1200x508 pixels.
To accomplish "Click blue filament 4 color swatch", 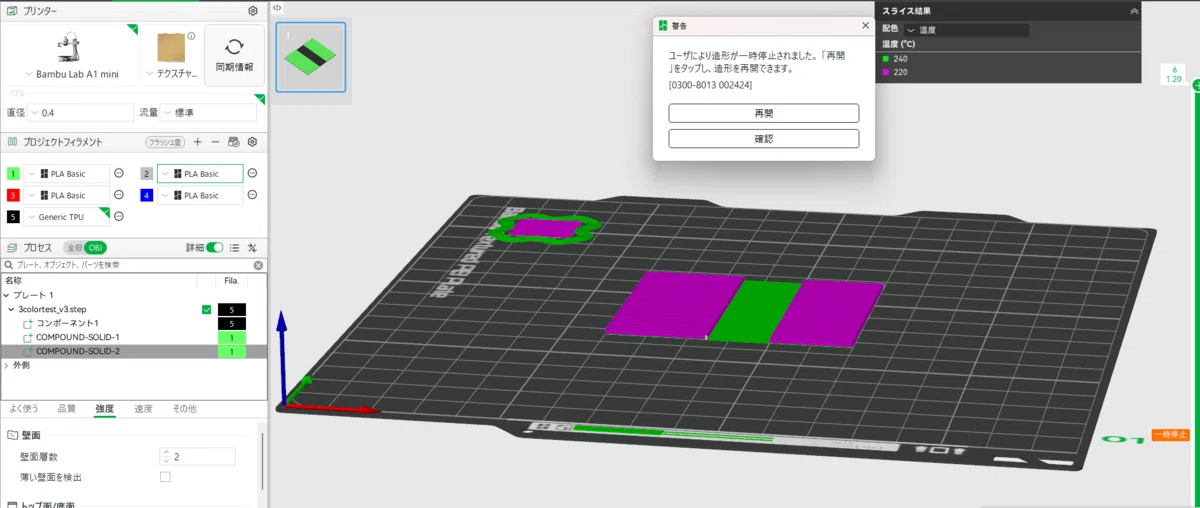I will pyautogui.click(x=146, y=195).
